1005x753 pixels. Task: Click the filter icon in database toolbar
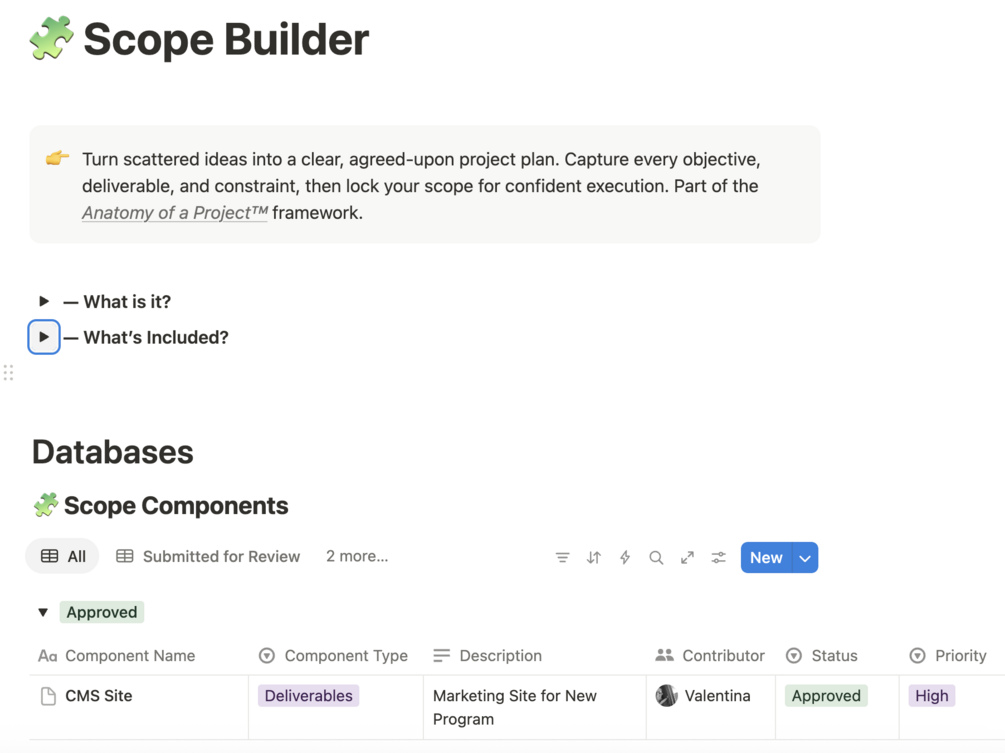(x=562, y=558)
